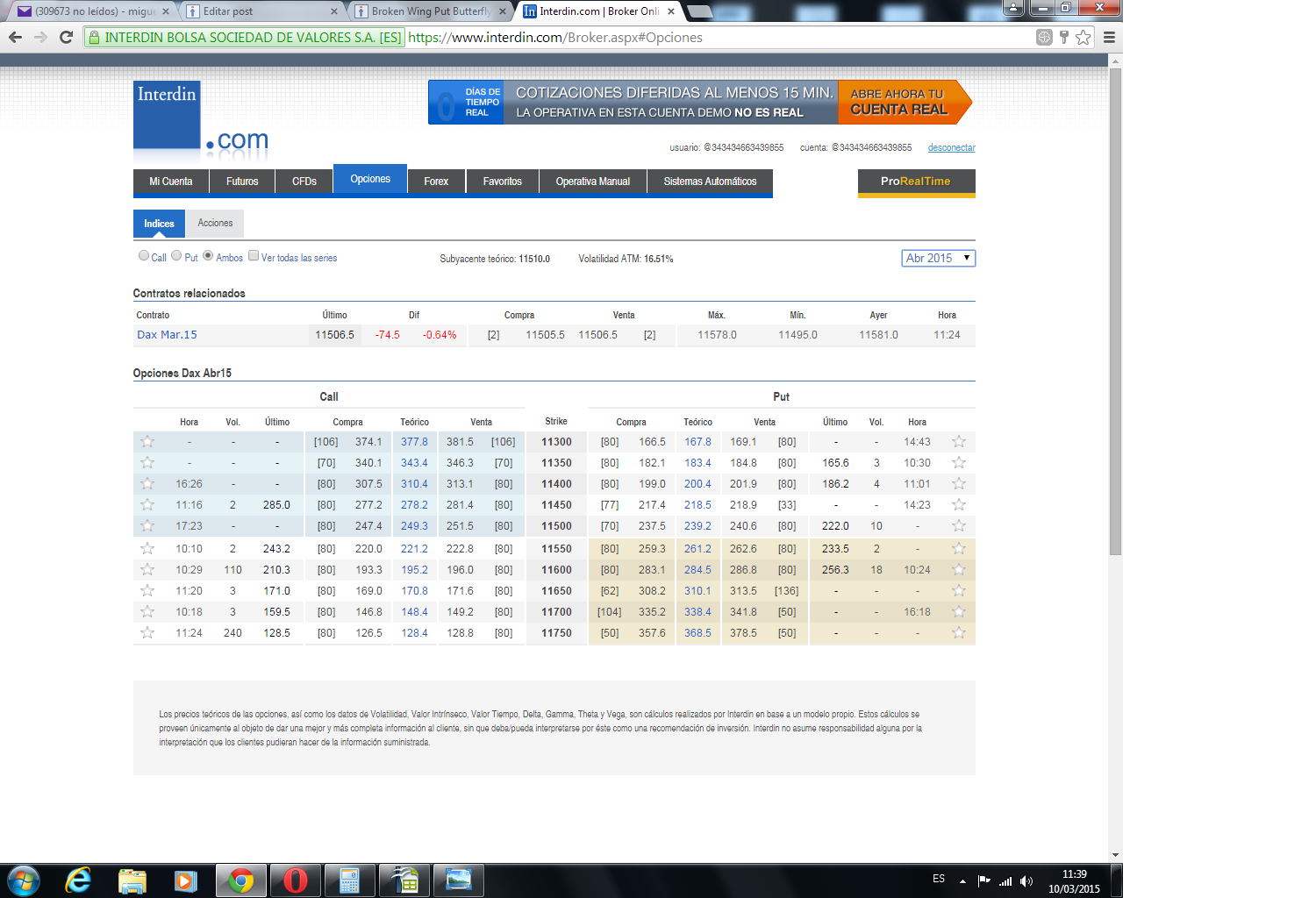Open the Favoritos section
Viewport: 1316px width, 898px height.
[x=503, y=182]
